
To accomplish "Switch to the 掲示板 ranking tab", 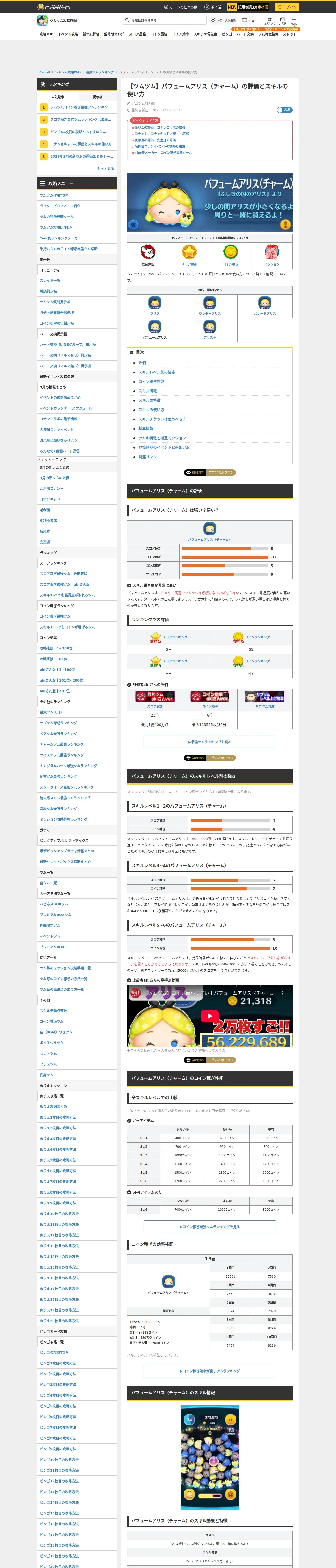I will [x=97, y=97].
